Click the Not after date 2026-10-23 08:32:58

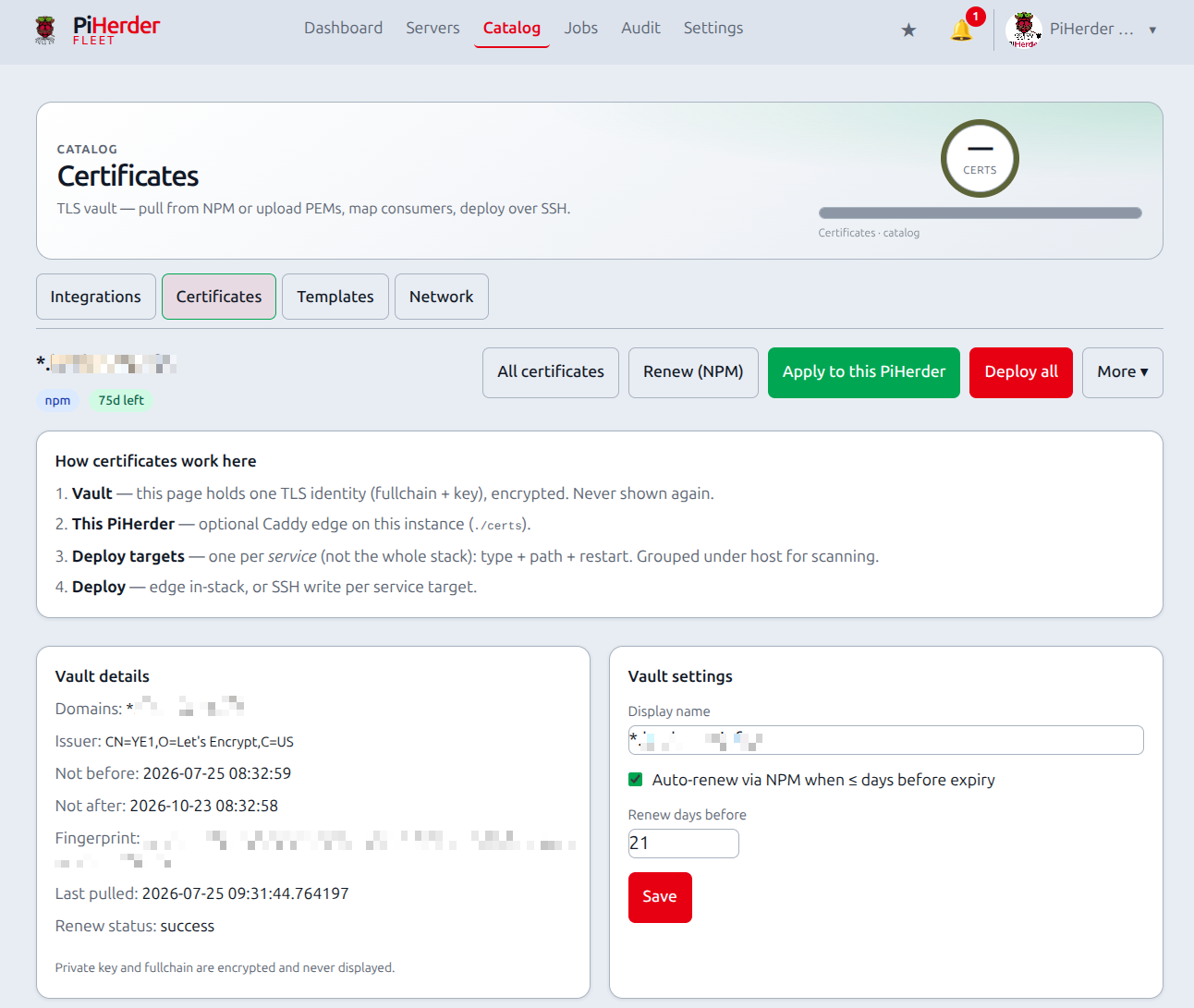click(x=204, y=806)
